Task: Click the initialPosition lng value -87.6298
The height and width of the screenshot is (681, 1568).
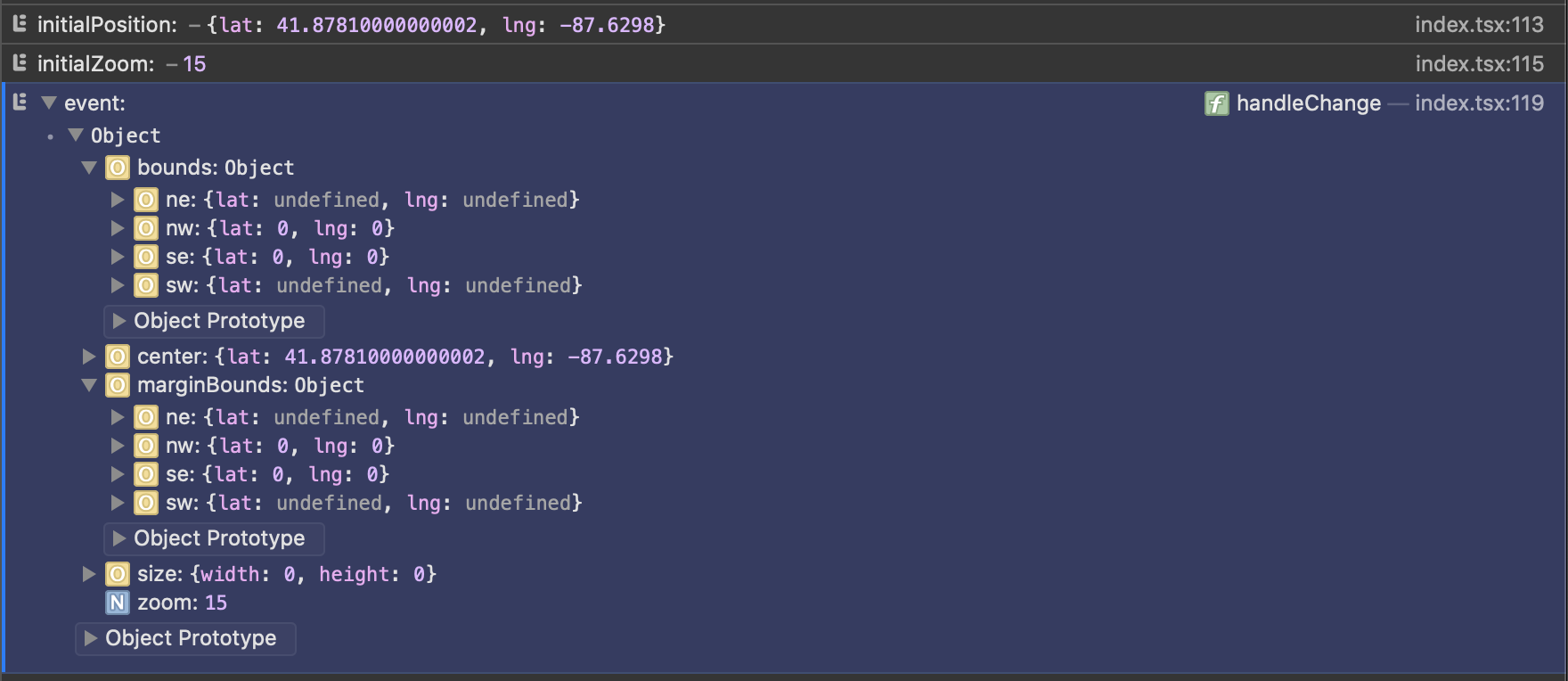Action: [608, 25]
